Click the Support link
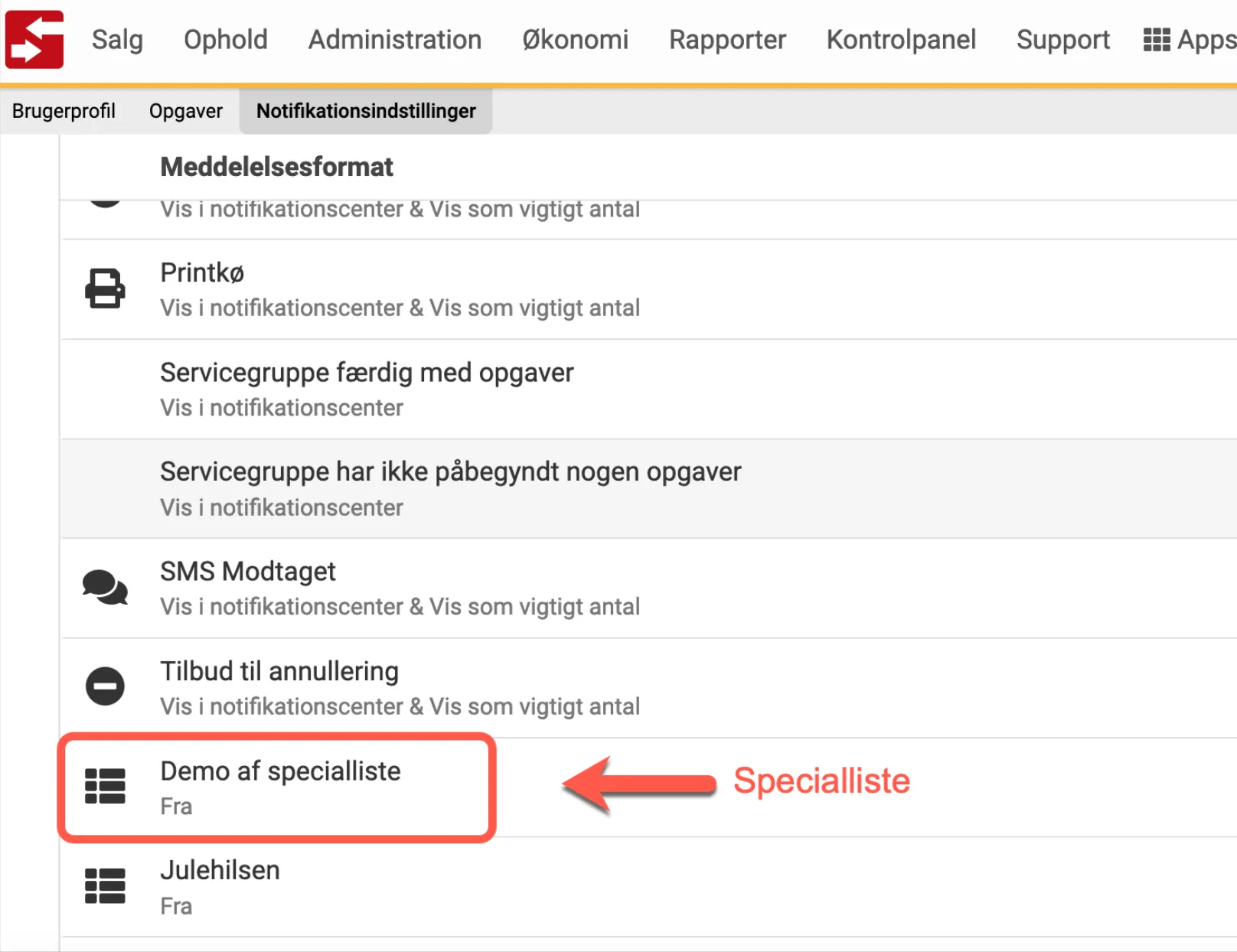 (x=1062, y=40)
